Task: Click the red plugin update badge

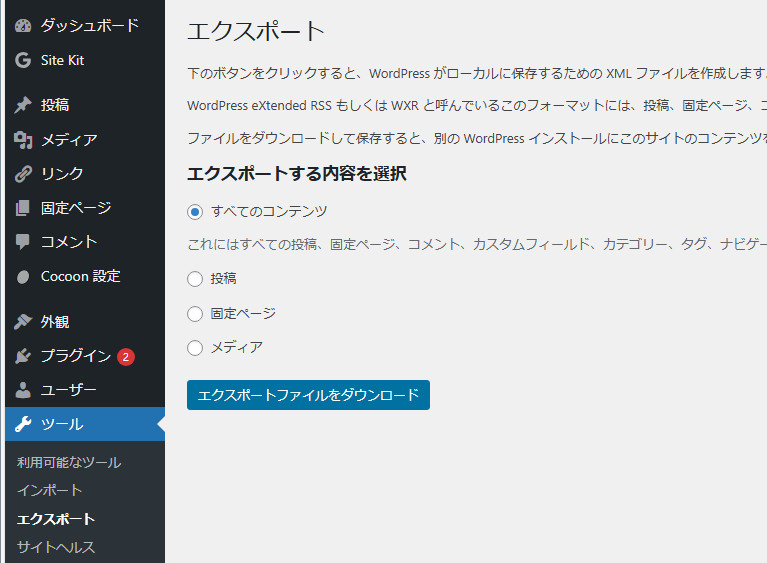Action: pyautogui.click(x=125, y=357)
